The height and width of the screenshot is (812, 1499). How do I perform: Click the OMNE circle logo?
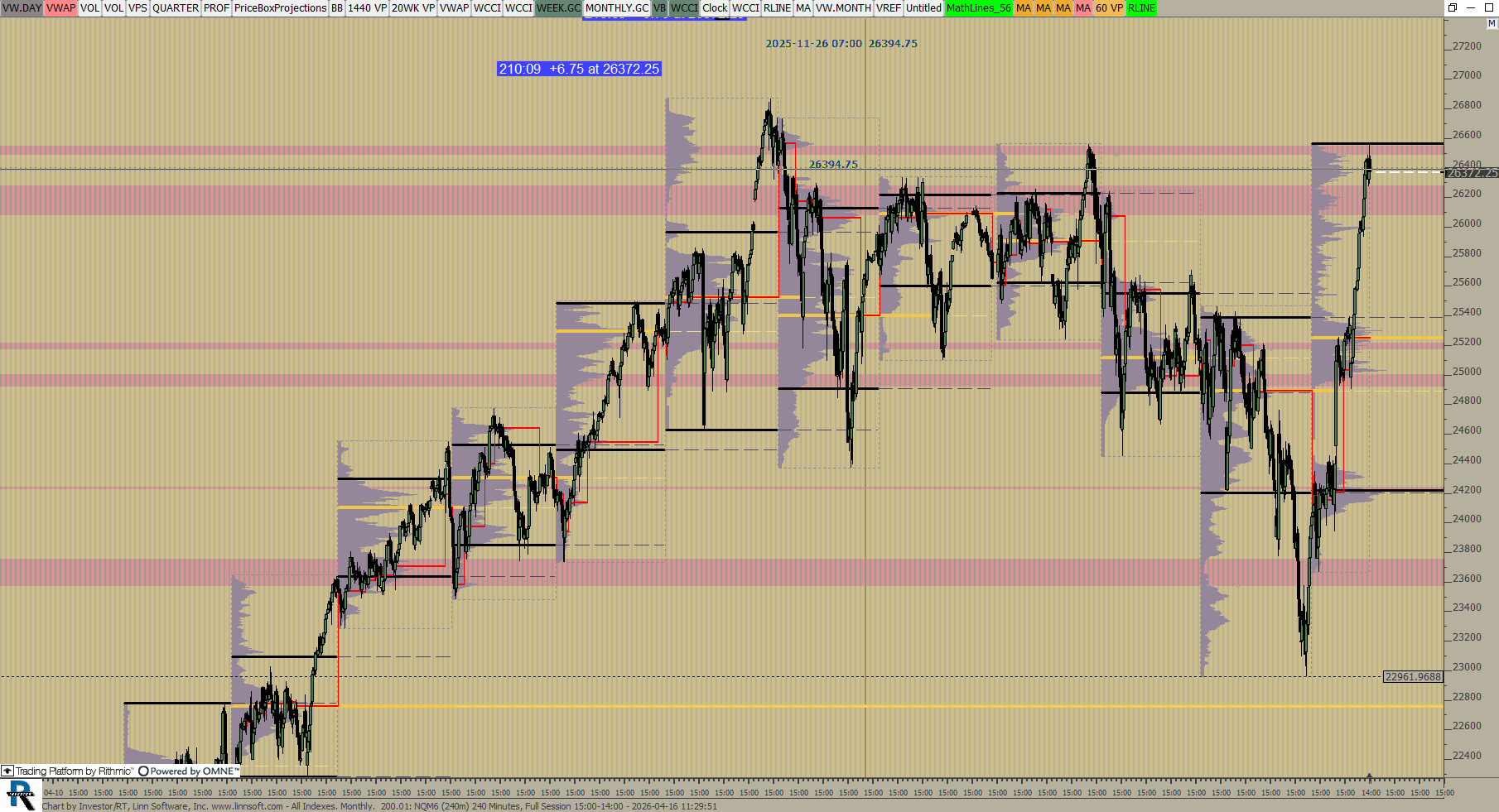(143, 771)
